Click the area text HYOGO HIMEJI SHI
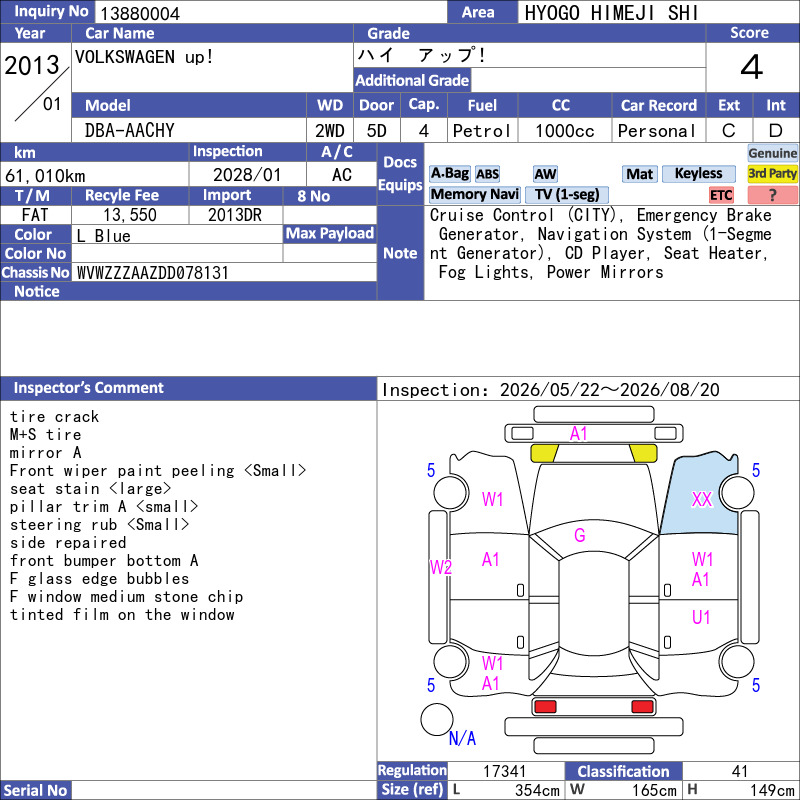This screenshot has width=800, height=800. point(611,13)
